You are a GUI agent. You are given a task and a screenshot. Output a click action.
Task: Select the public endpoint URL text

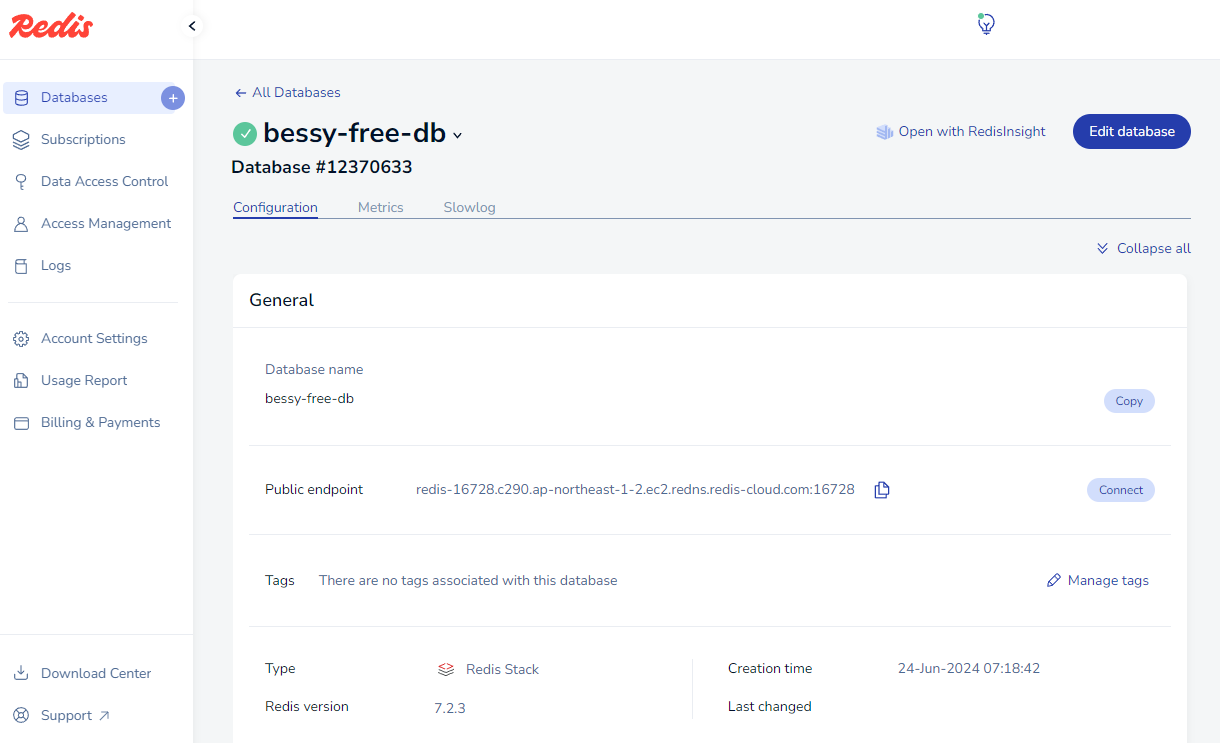click(635, 490)
